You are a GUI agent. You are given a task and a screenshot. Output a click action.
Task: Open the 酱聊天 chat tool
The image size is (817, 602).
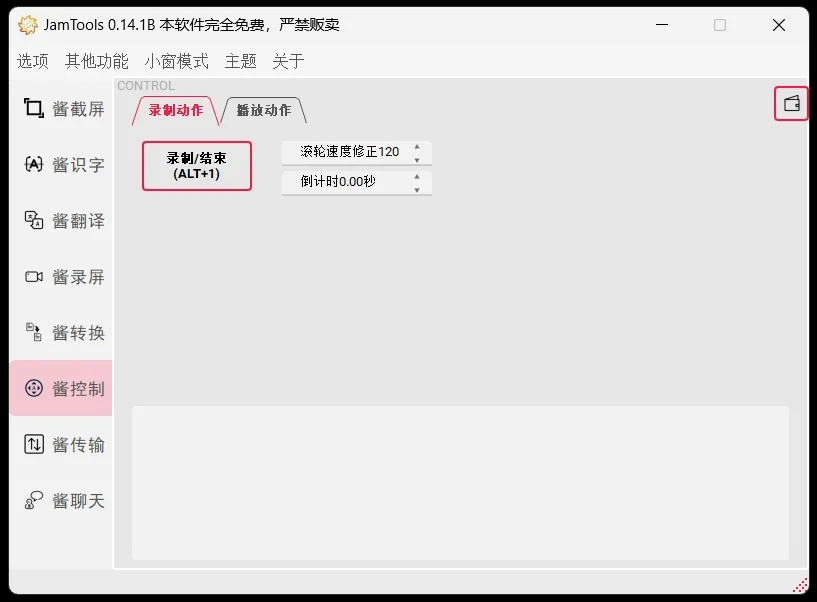pos(61,500)
